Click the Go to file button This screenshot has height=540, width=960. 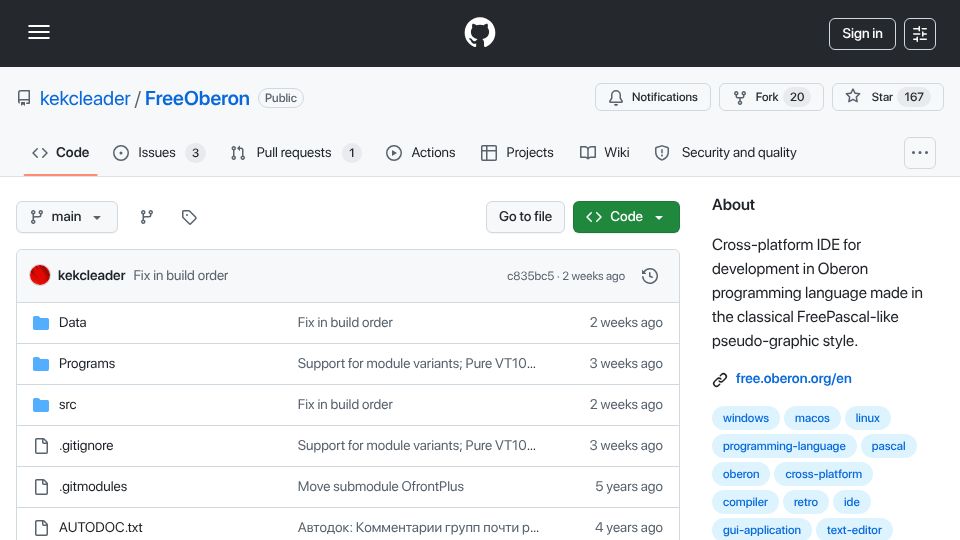pyautogui.click(x=525, y=217)
